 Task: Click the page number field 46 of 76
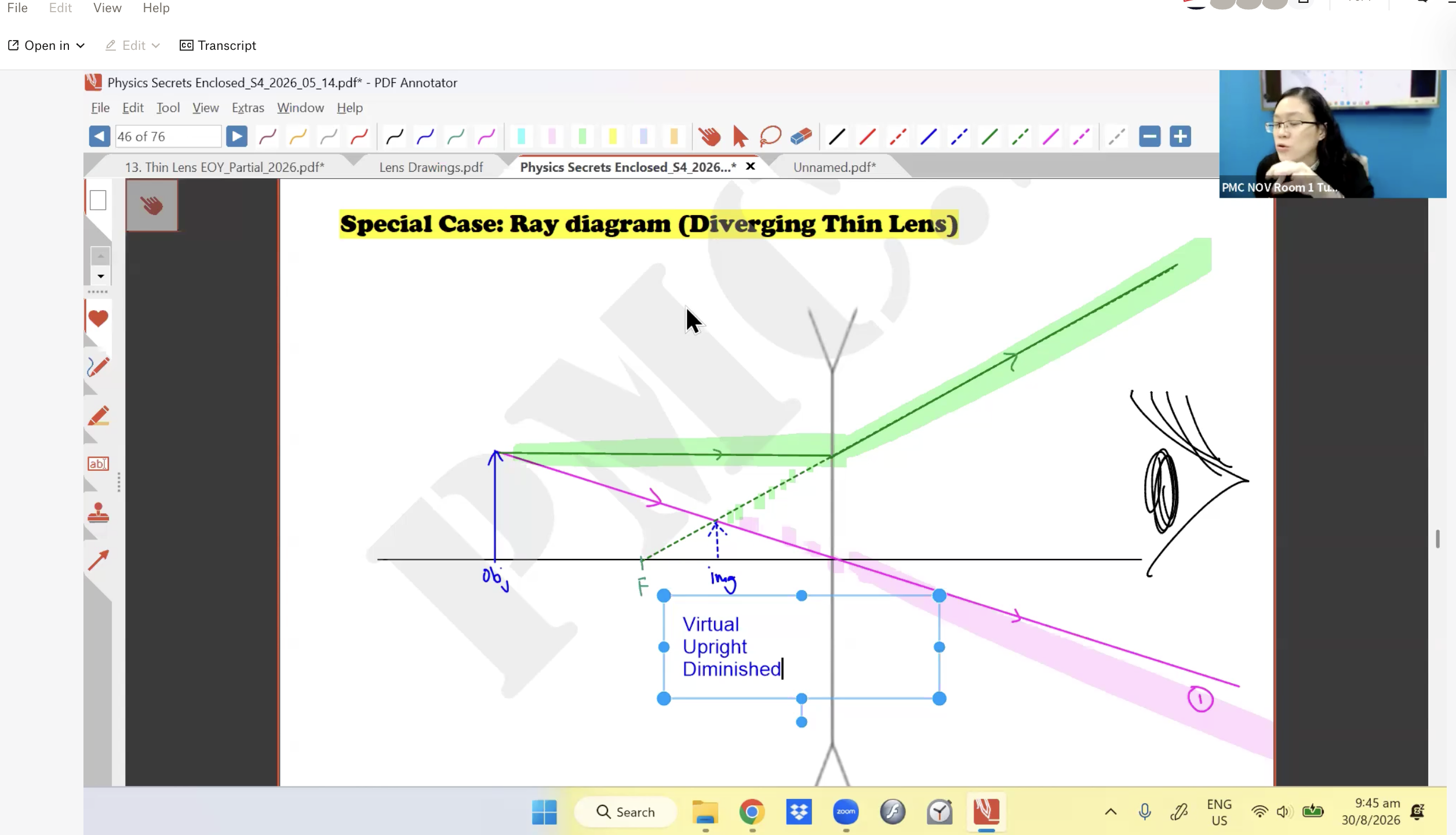(x=168, y=136)
